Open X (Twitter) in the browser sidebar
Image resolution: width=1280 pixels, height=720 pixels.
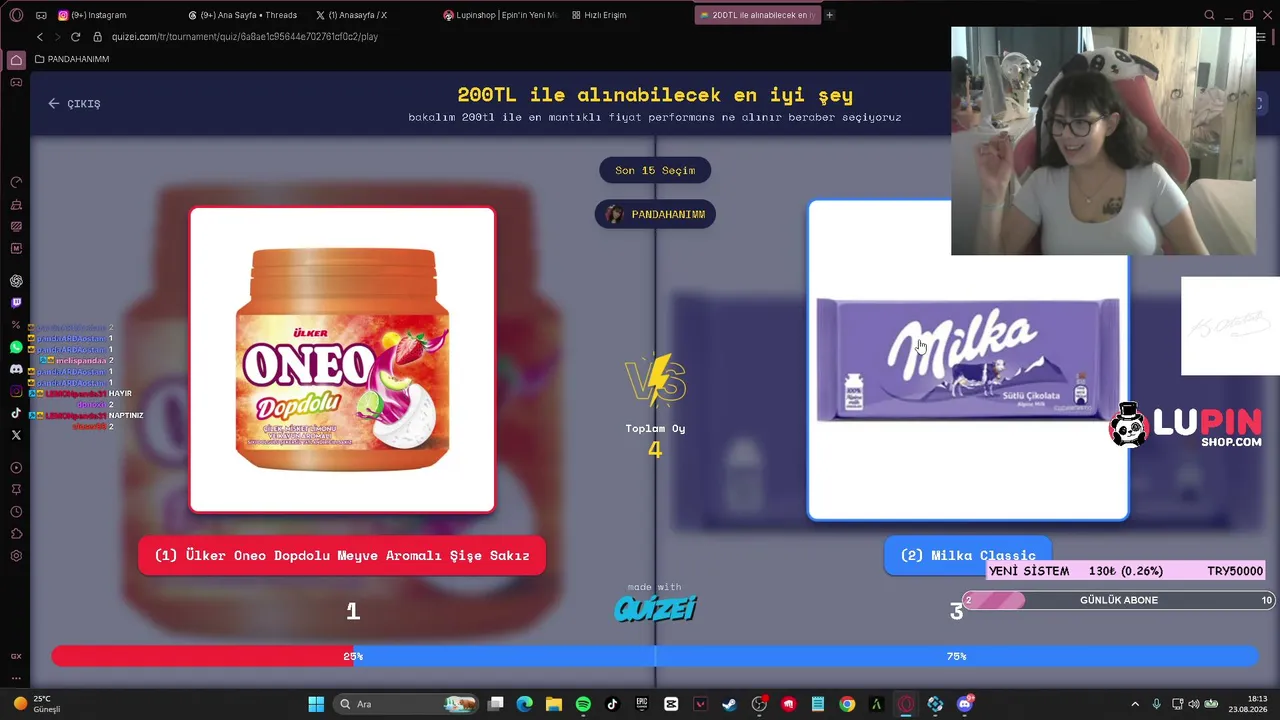[x=16, y=435]
